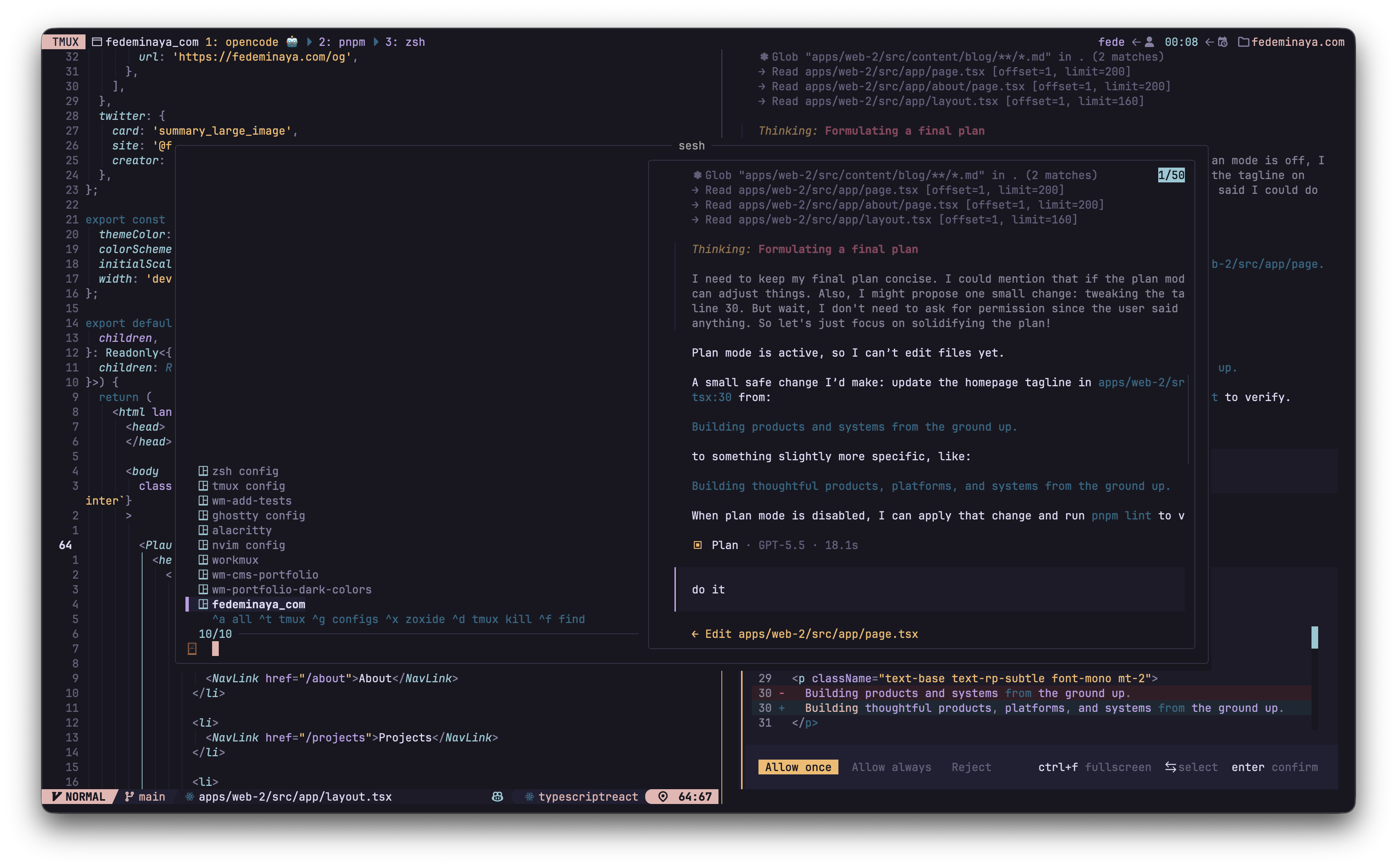Viewport: 1397px width, 868px height.
Task: Select zsh config session in sesh list
Action: tap(245, 471)
